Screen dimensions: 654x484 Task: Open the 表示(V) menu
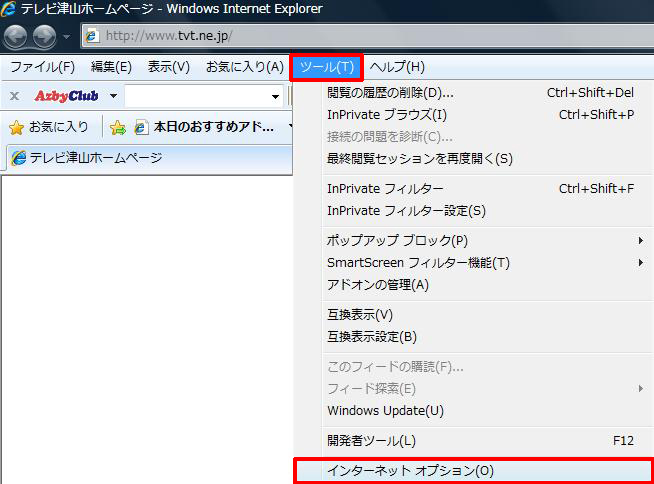coord(169,67)
